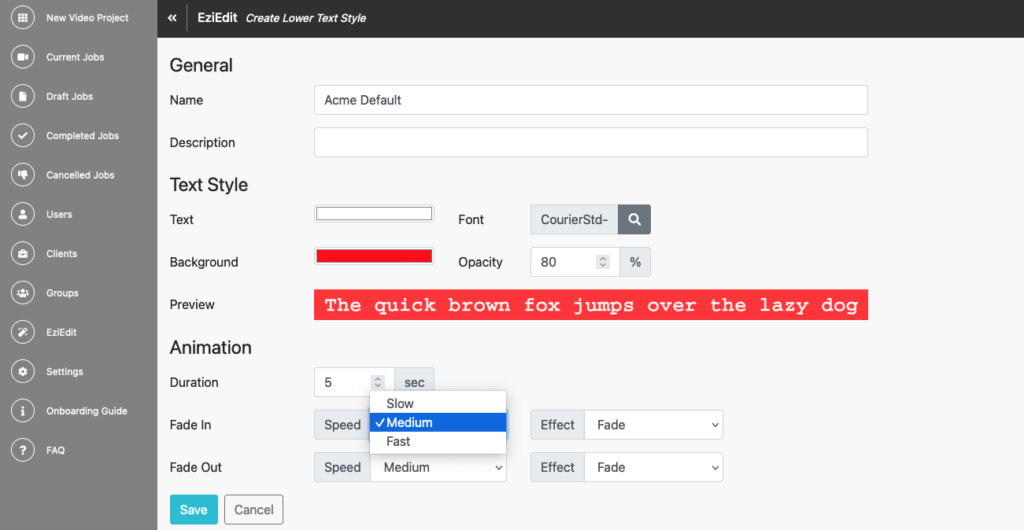Click the Draft Jobs document icon
Viewport: 1024px width, 530px height.
tap(23, 97)
